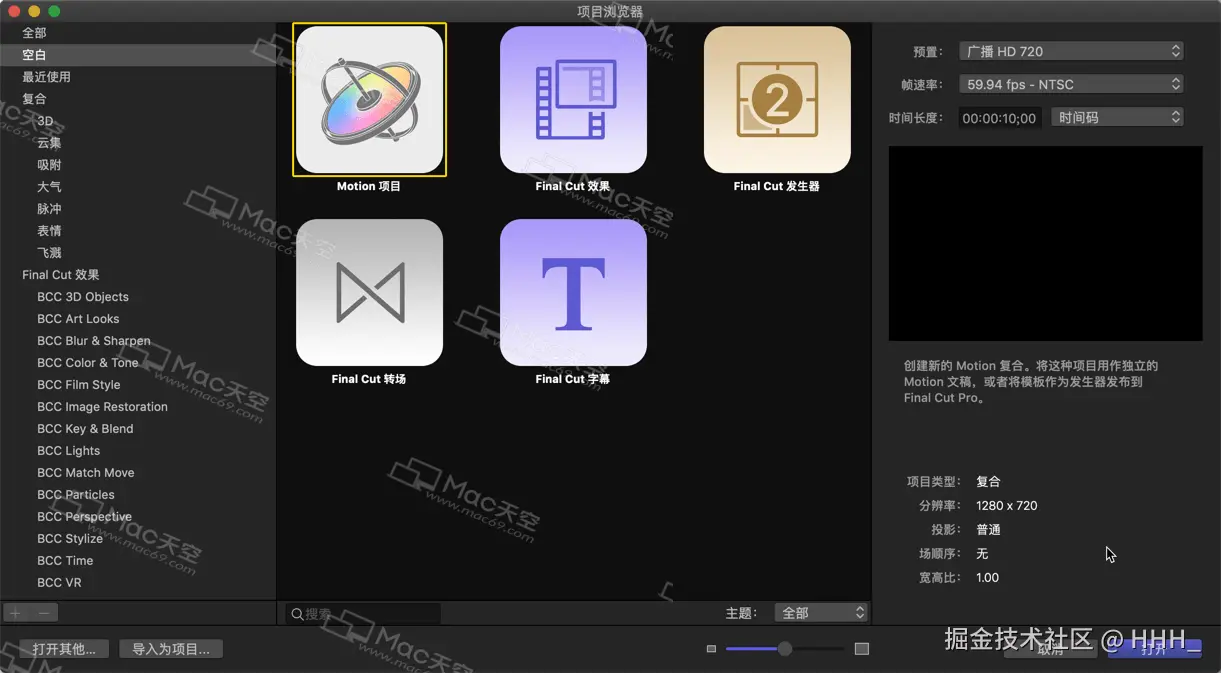Click the green window zoom button

[x=54, y=11]
